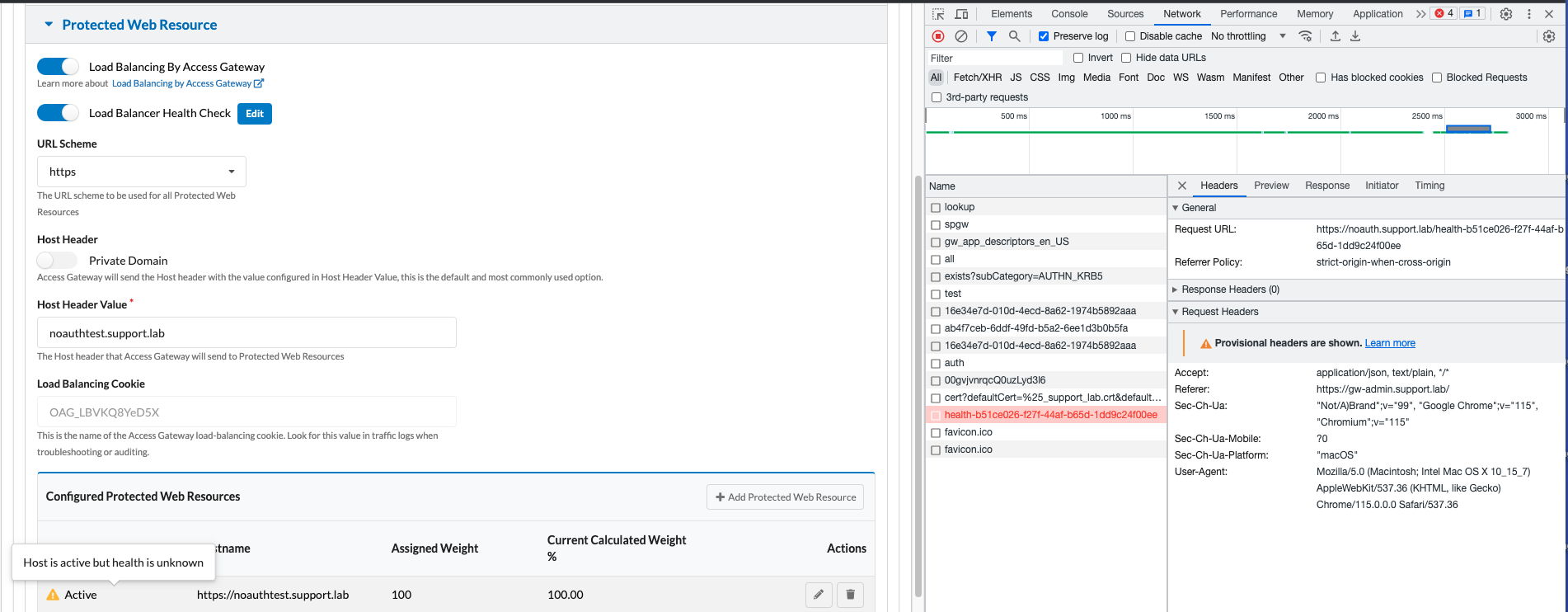Viewport: 1568px width, 612px height.
Task: Open the Timing tab for the request
Action: [1430, 186]
